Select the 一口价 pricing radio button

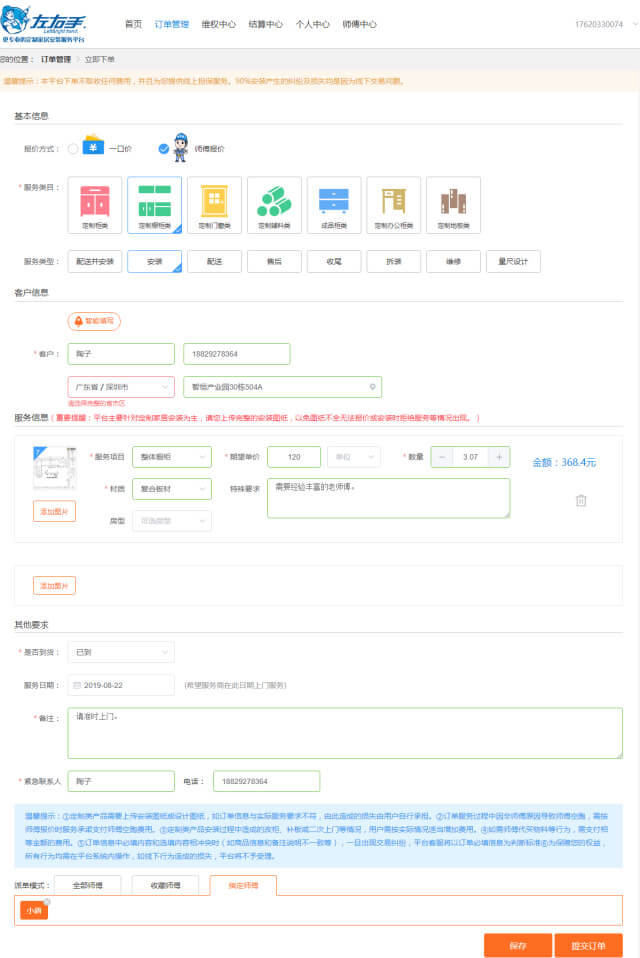pyautogui.click(x=73, y=149)
